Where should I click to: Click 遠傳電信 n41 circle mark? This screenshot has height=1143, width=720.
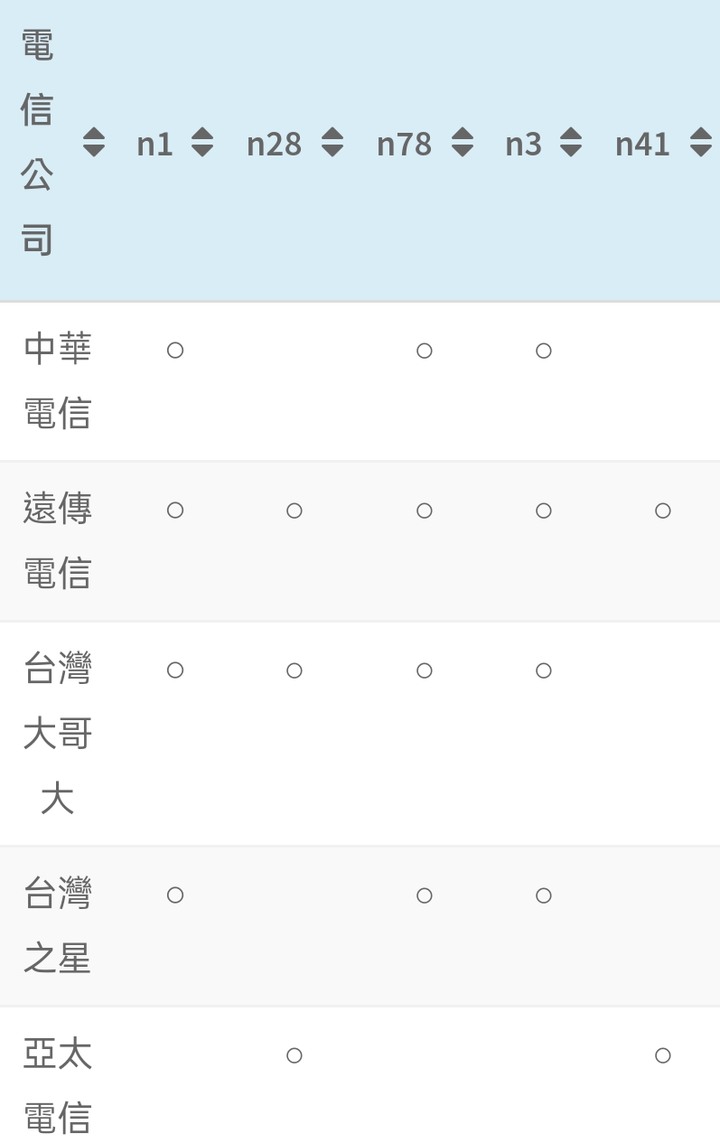[x=662, y=511]
